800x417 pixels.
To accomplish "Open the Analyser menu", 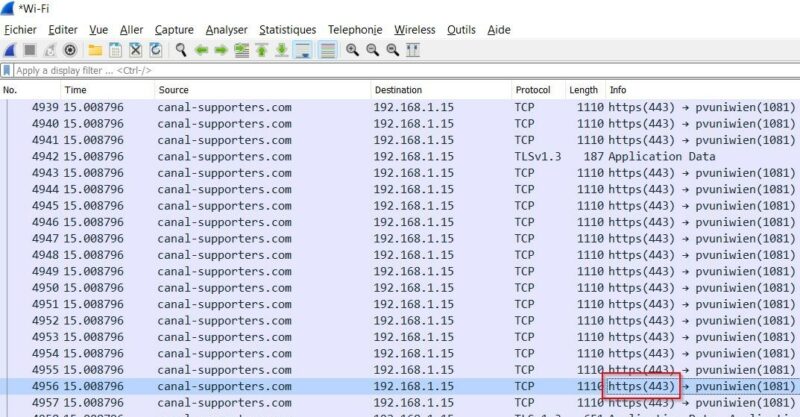I will click(227, 30).
